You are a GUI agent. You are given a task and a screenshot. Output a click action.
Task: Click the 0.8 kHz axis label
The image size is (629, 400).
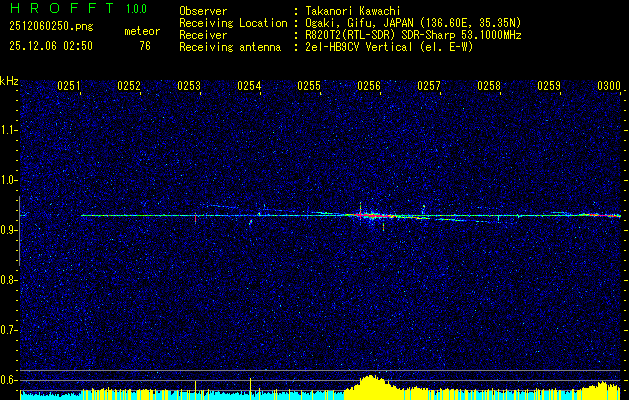(8, 280)
